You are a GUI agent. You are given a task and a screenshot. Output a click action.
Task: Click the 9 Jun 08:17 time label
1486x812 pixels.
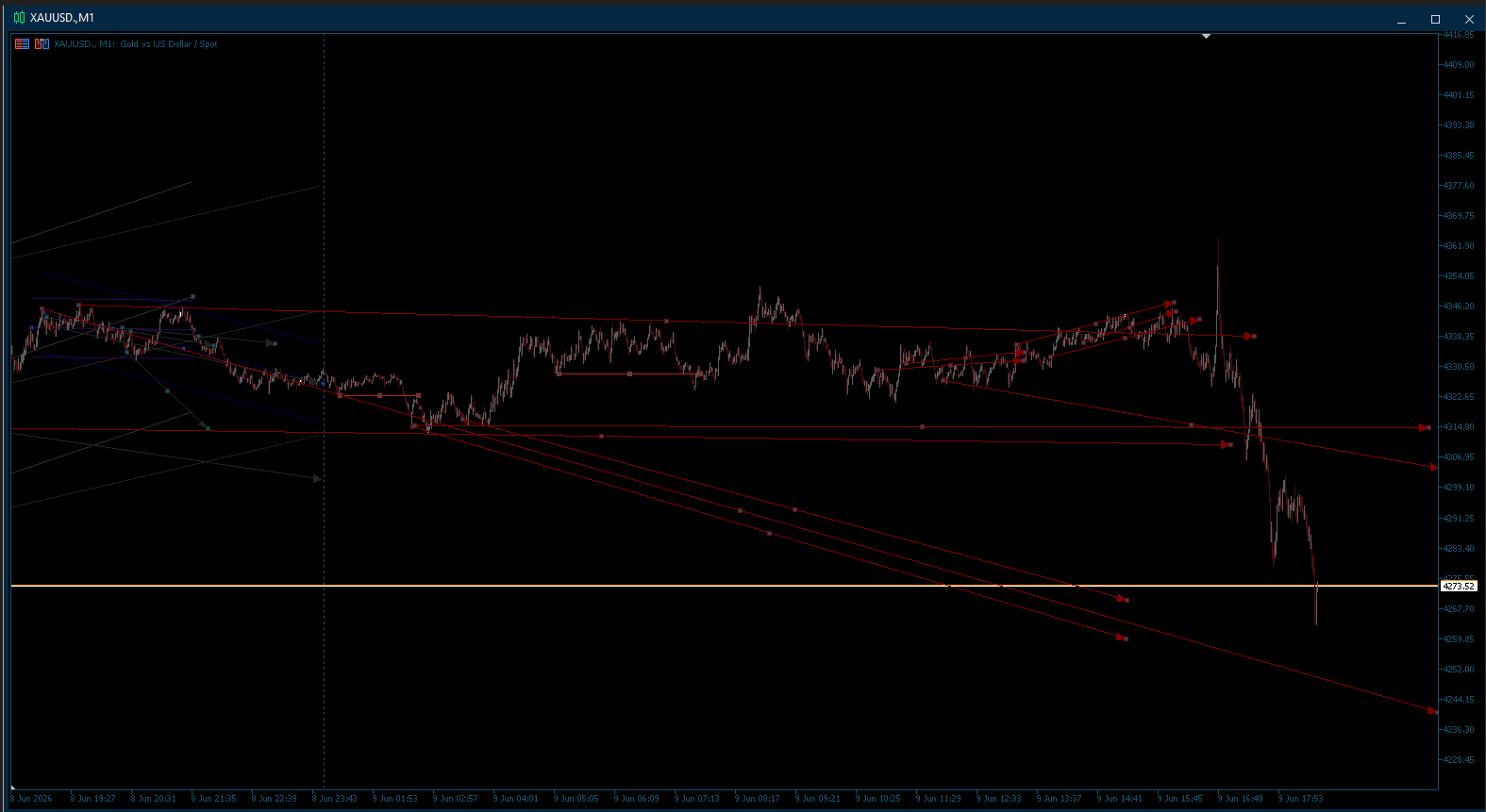[x=757, y=799]
